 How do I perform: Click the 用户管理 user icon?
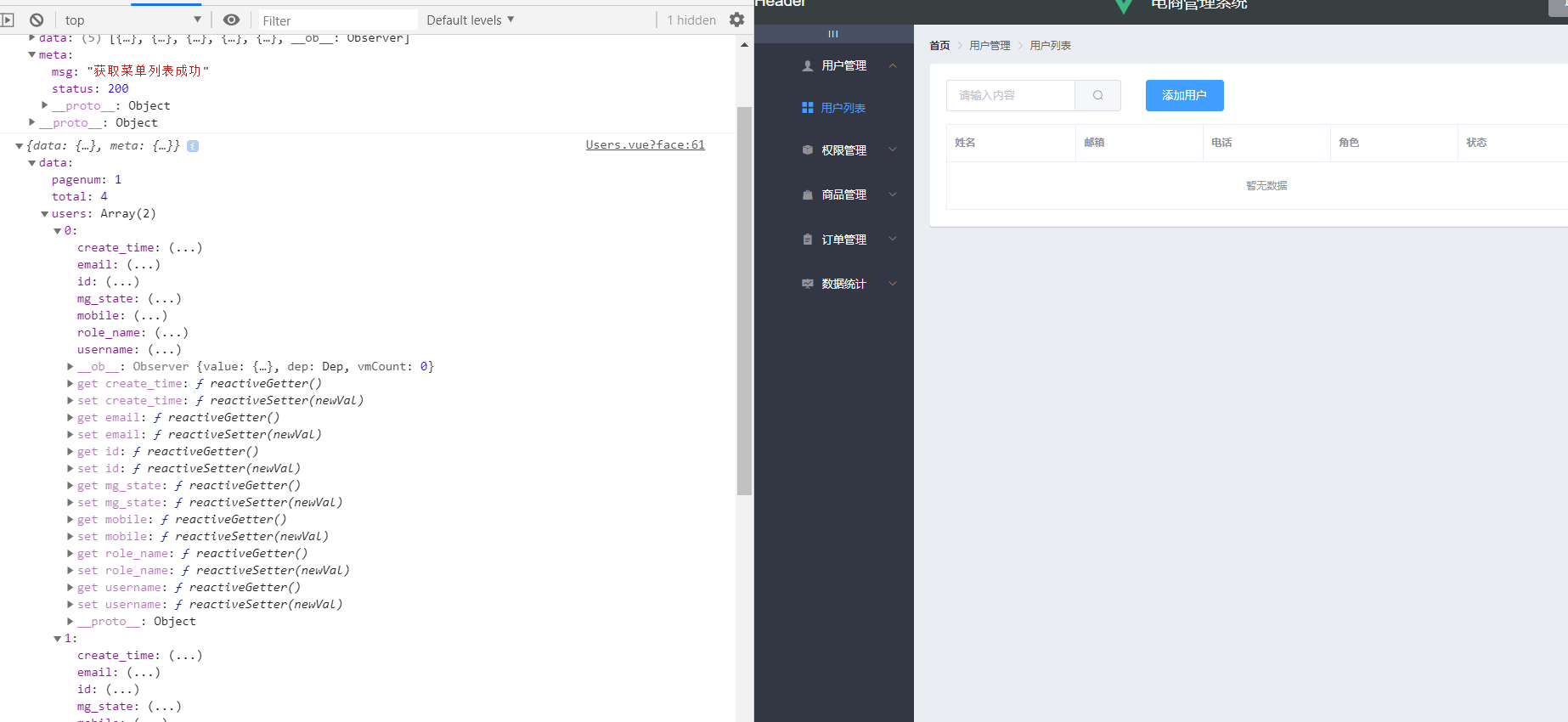[808, 65]
